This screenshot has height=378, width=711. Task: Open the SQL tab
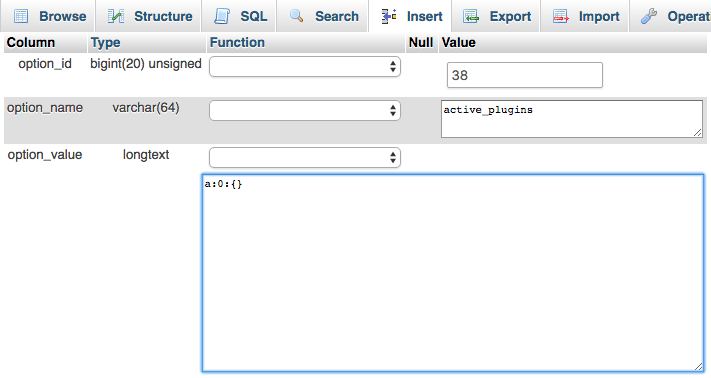(x=239, y=16)
